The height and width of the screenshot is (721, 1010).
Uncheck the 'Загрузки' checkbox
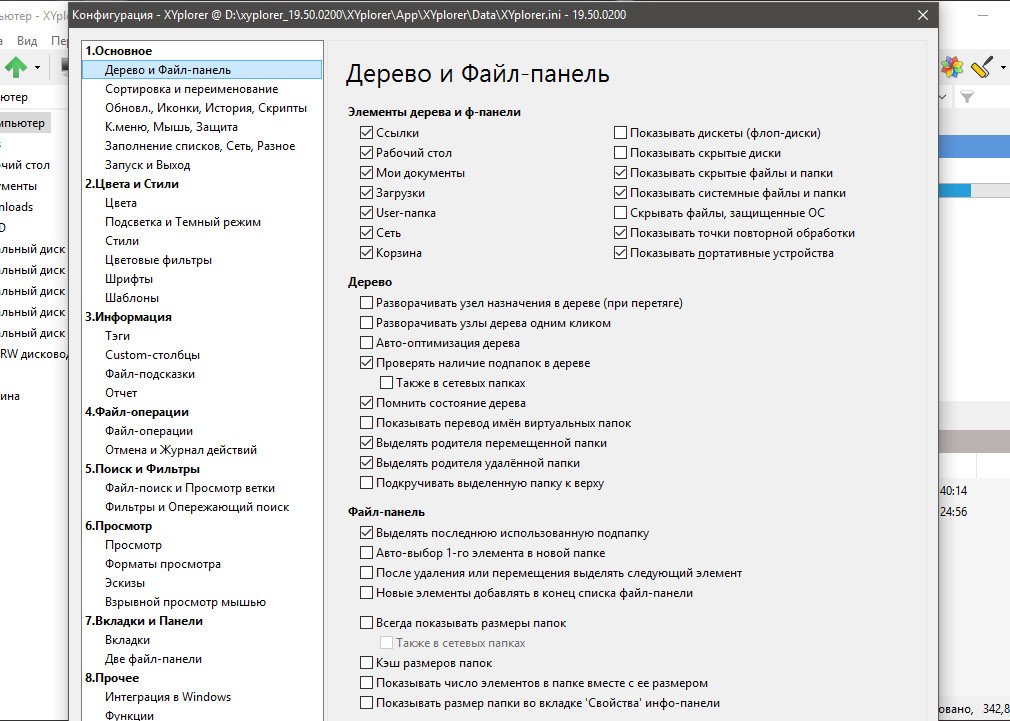tap(367, 193)
